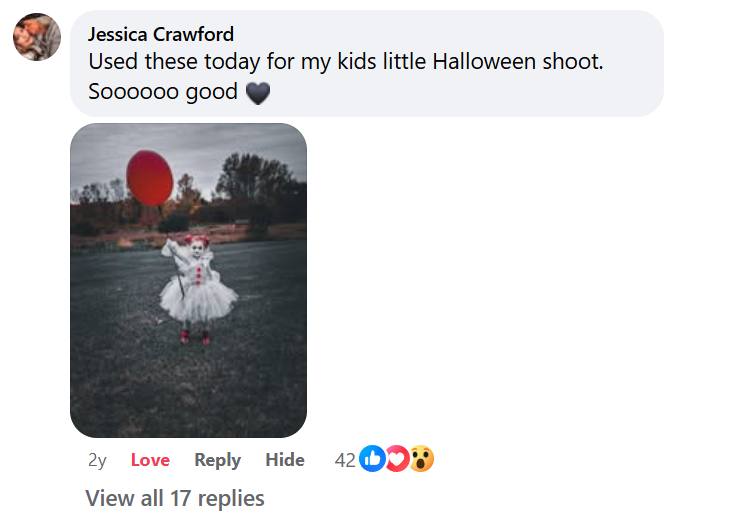Click the black heart emoji in comment
Image resolution: width=730 pixels, height=520 pixels.
[258, 93]
